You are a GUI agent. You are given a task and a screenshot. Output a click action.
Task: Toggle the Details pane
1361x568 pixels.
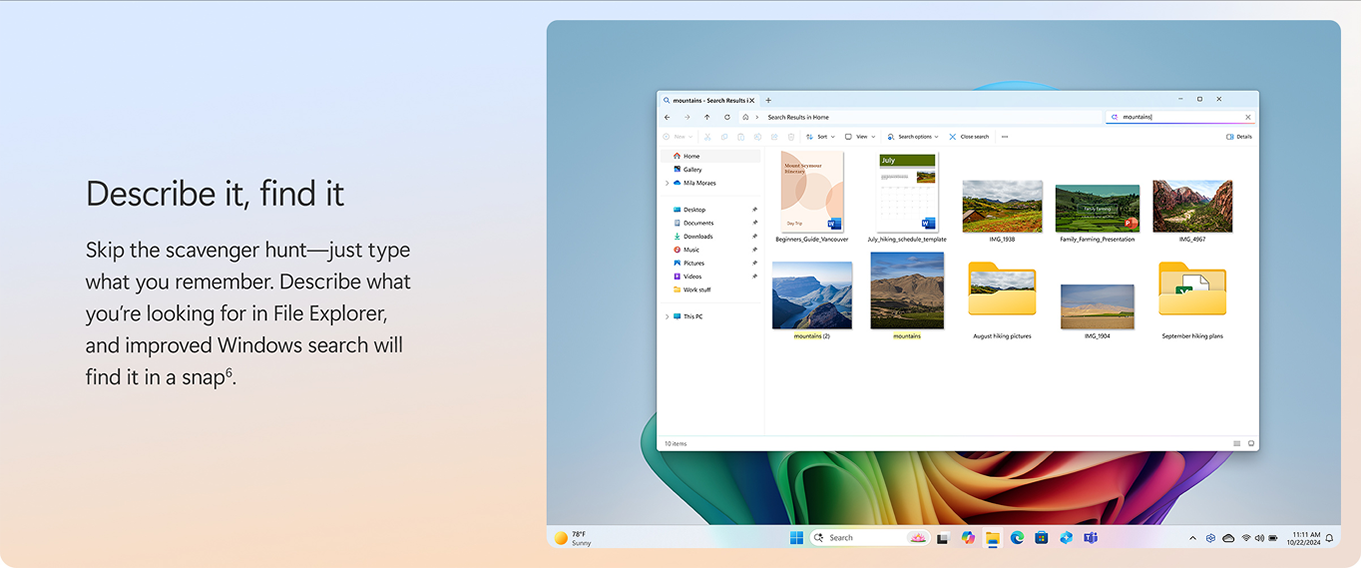click(1238, 137)
